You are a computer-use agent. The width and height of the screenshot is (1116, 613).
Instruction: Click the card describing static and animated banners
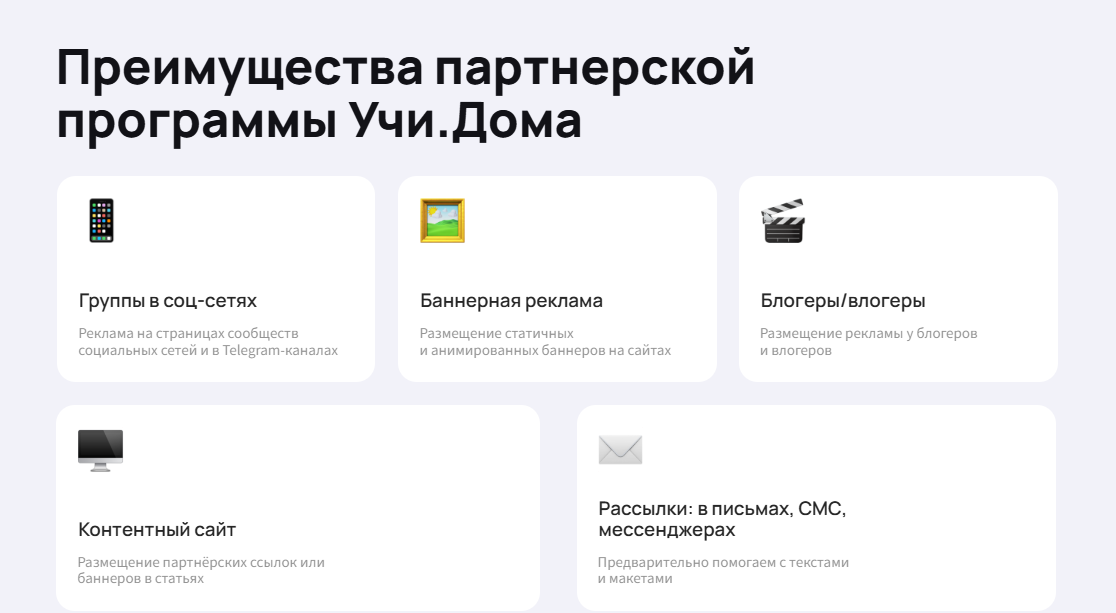coord(557,278)
